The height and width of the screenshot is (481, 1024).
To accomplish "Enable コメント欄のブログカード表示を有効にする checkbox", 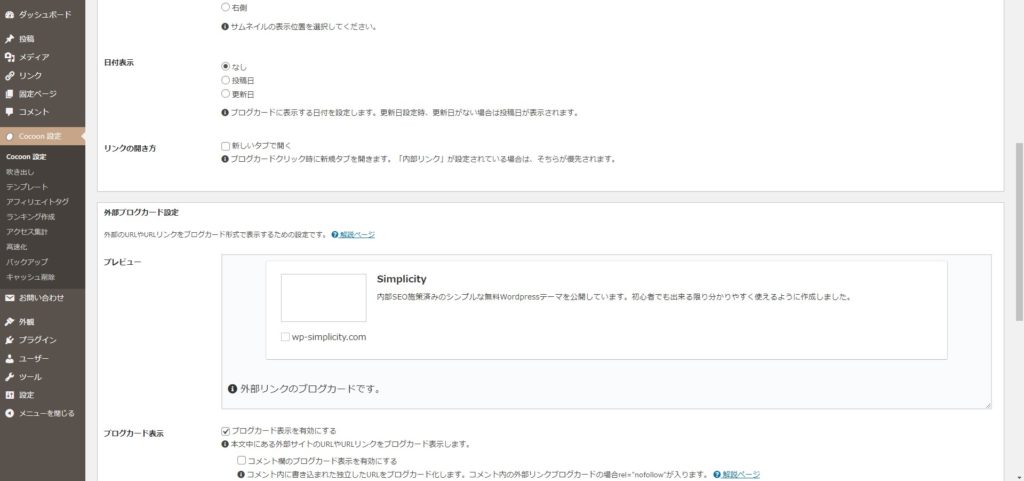I will point(242,460).
